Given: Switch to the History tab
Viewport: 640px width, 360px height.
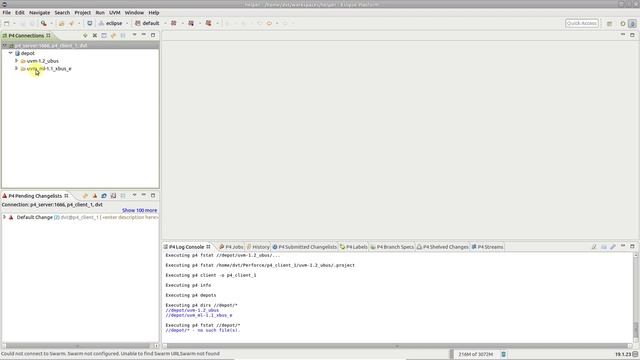Looking at the screenshot, I should pos(258,247).
